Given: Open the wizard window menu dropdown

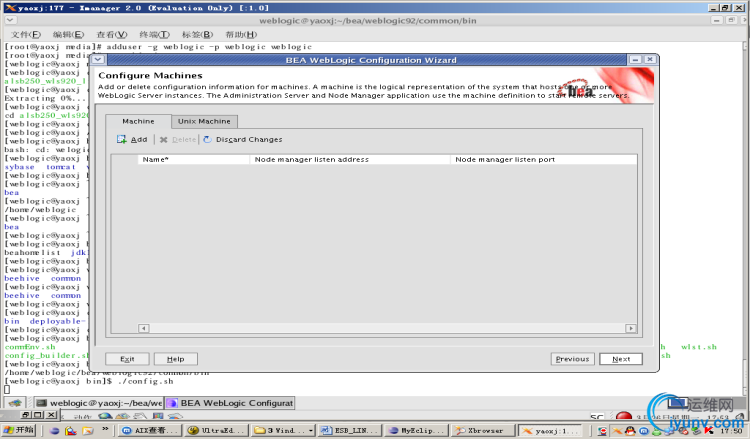Looking at the screenshot, I should click(98, 59).
